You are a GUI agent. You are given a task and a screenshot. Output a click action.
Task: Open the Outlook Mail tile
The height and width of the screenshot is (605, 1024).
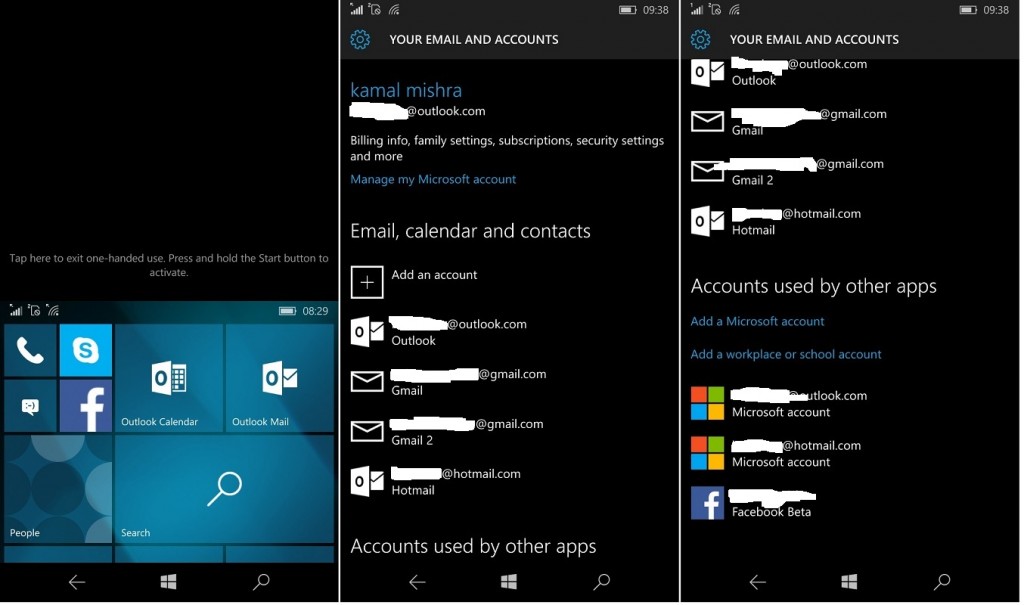tap(280, 378)
